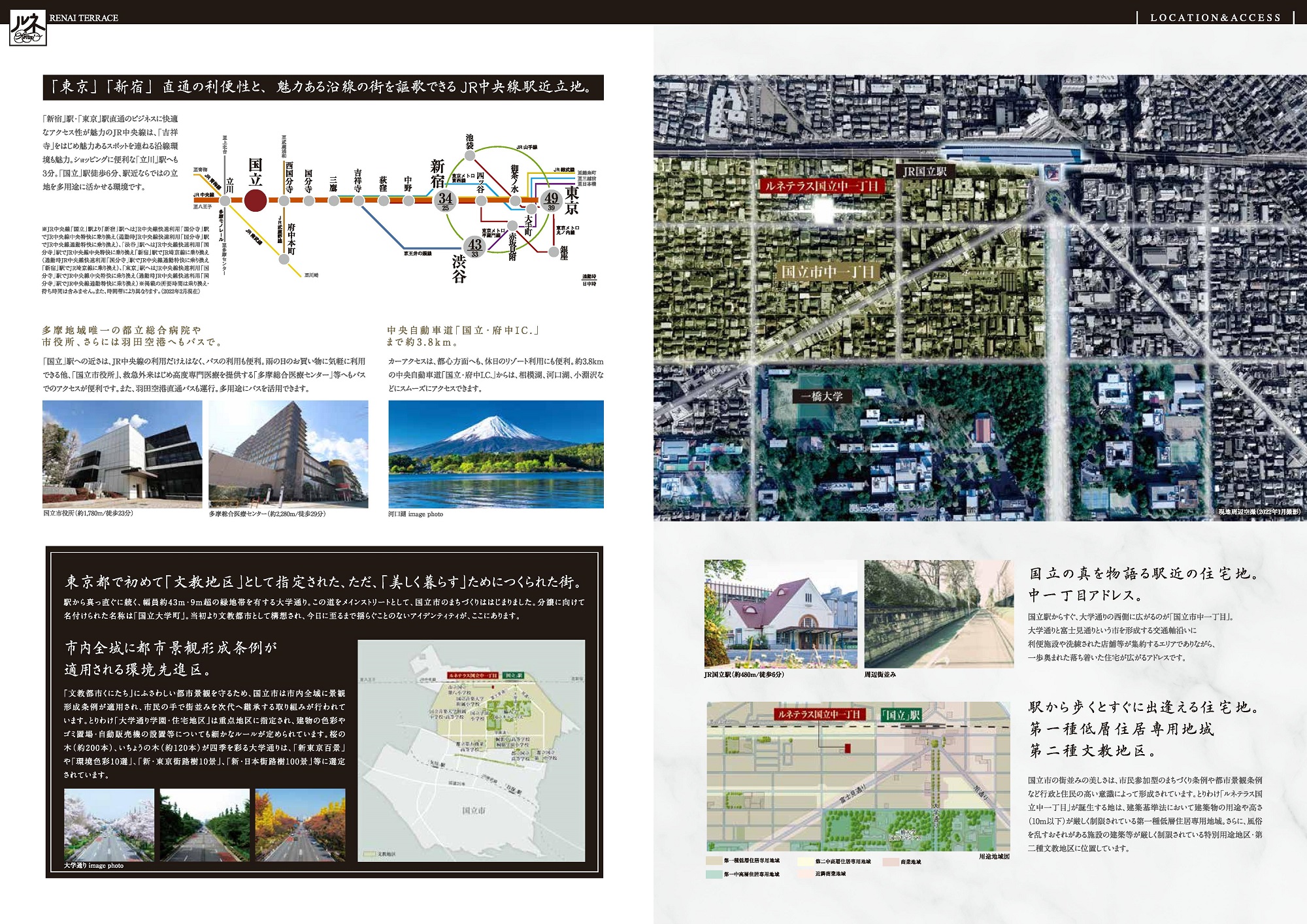Click the 商業地域 legend swatch

(x=890, y=861)
